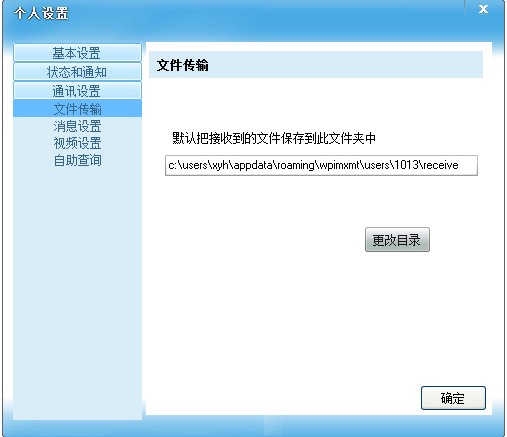Click the highlighted 文件传输 sidebar item
507x437 pixels.
(x=77, y=109)
